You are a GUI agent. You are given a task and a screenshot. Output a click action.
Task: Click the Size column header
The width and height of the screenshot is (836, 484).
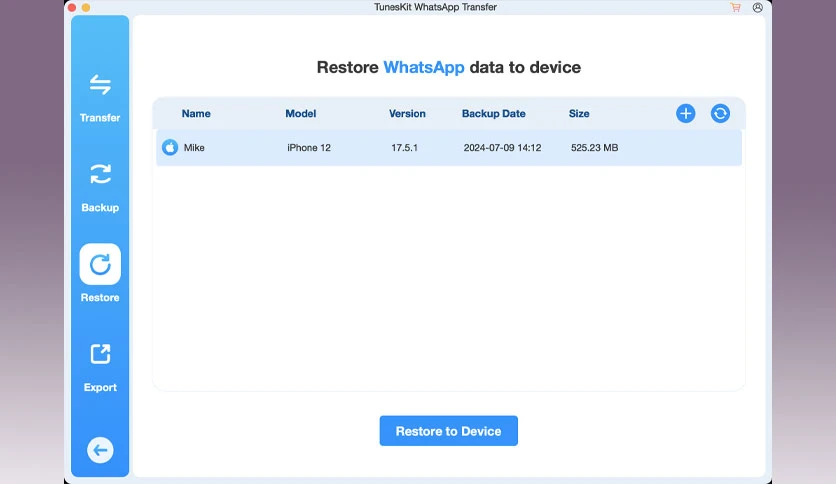[579, 114]
